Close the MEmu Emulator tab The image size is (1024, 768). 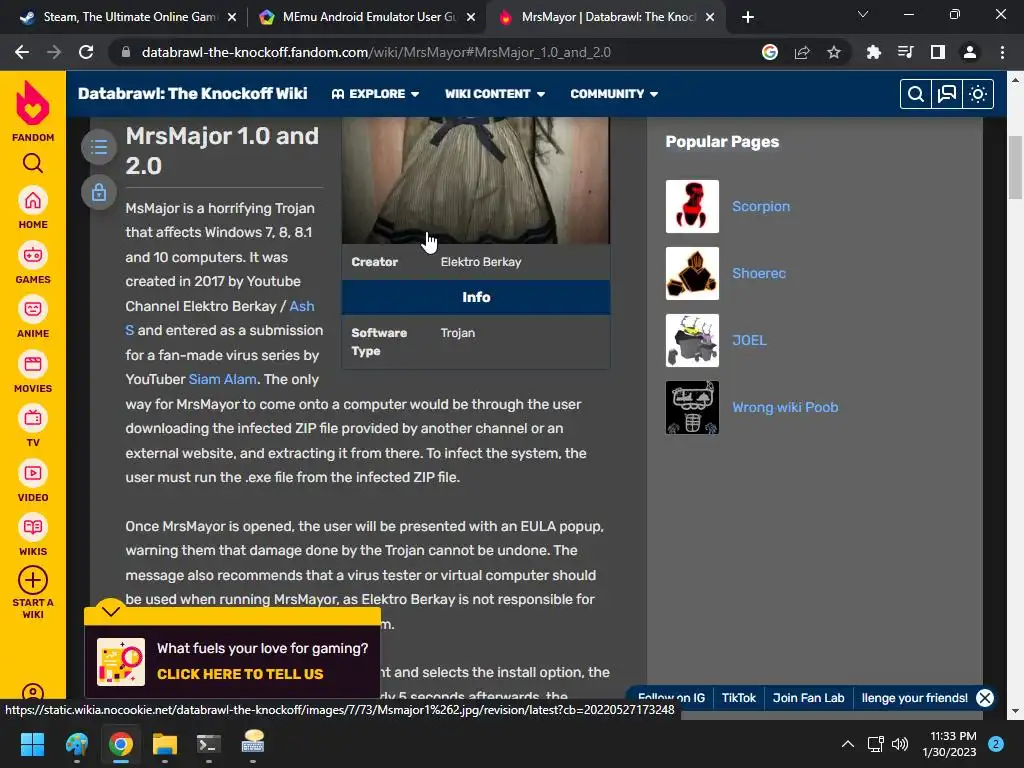(x=471, y=18)
